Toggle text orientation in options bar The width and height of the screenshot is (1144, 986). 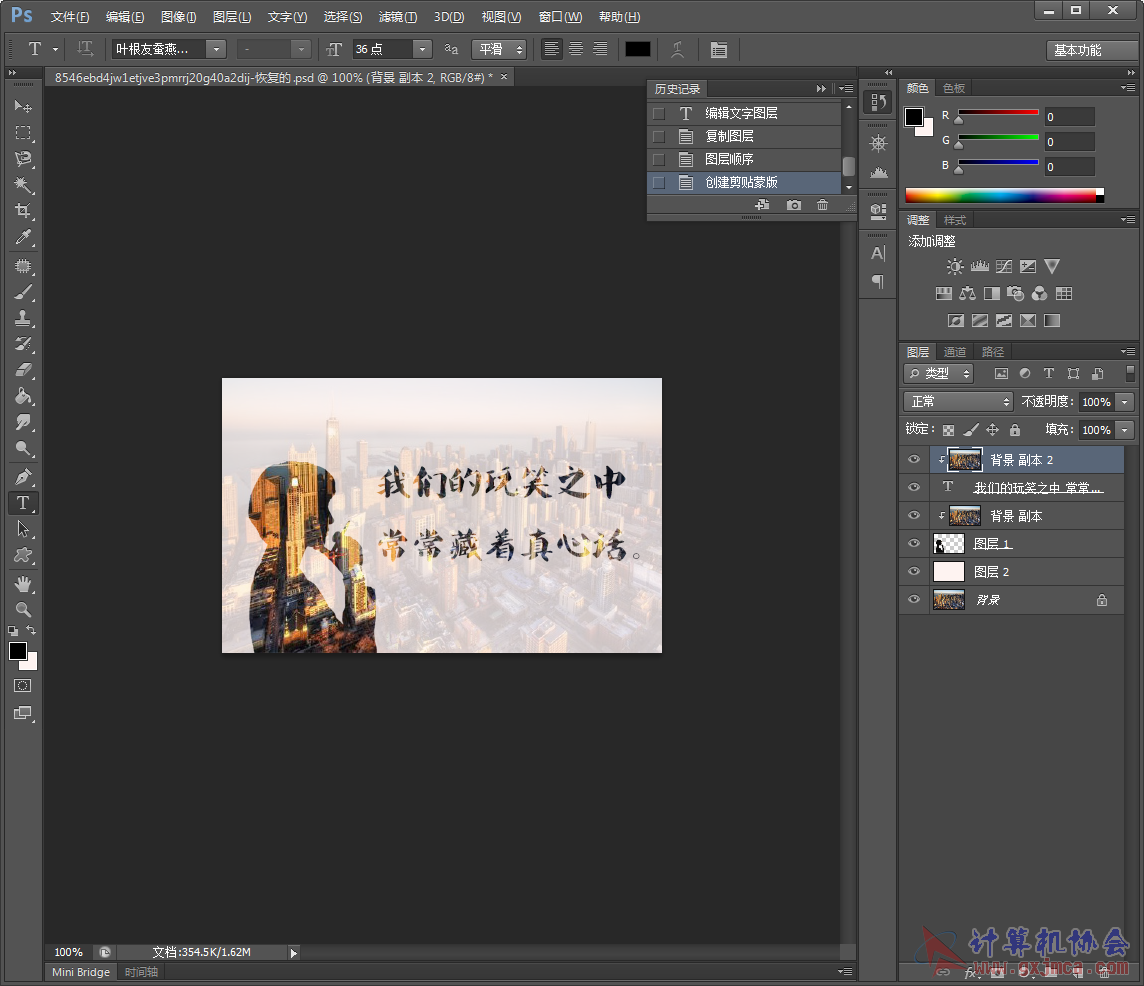click(x=85, y=49)
